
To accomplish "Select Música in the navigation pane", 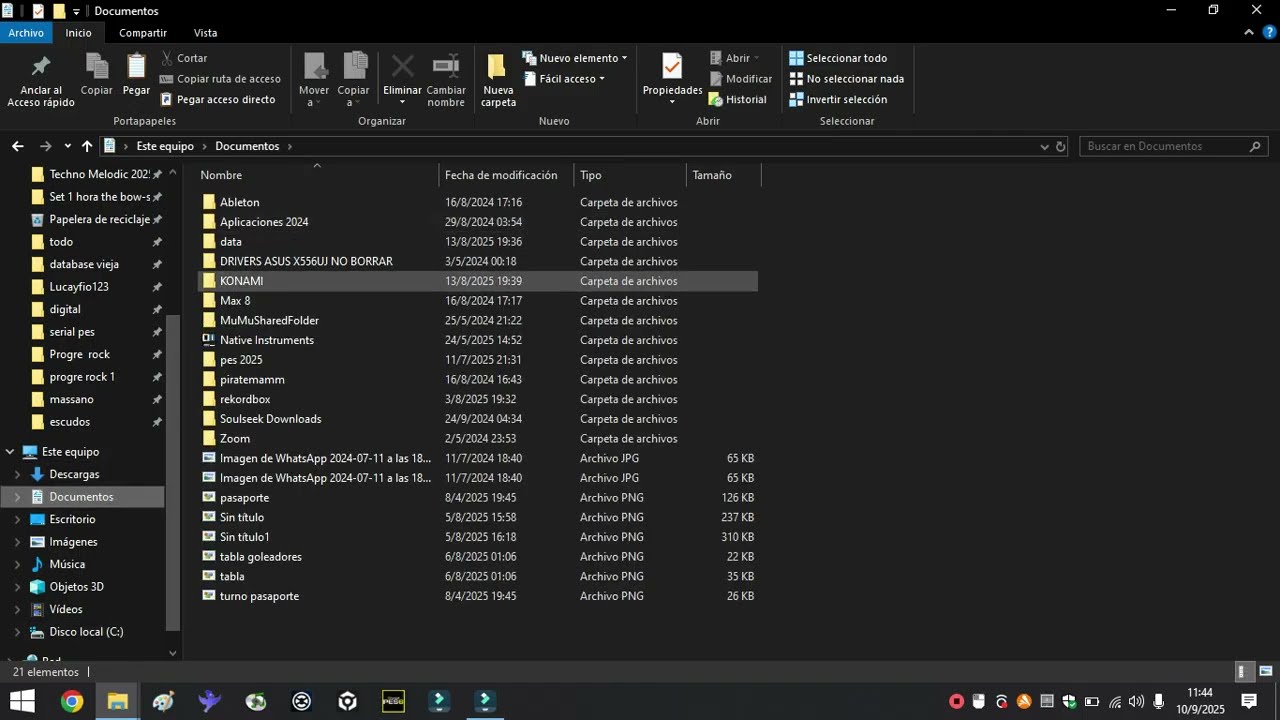I will pyautogui.click(x=67, y=564).
